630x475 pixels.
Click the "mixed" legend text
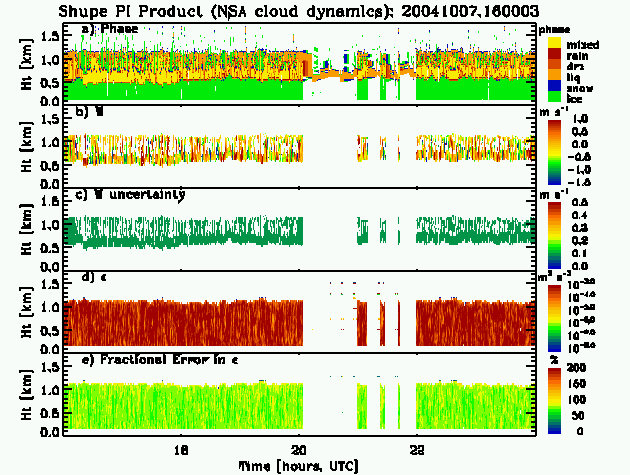coord(583,45)
